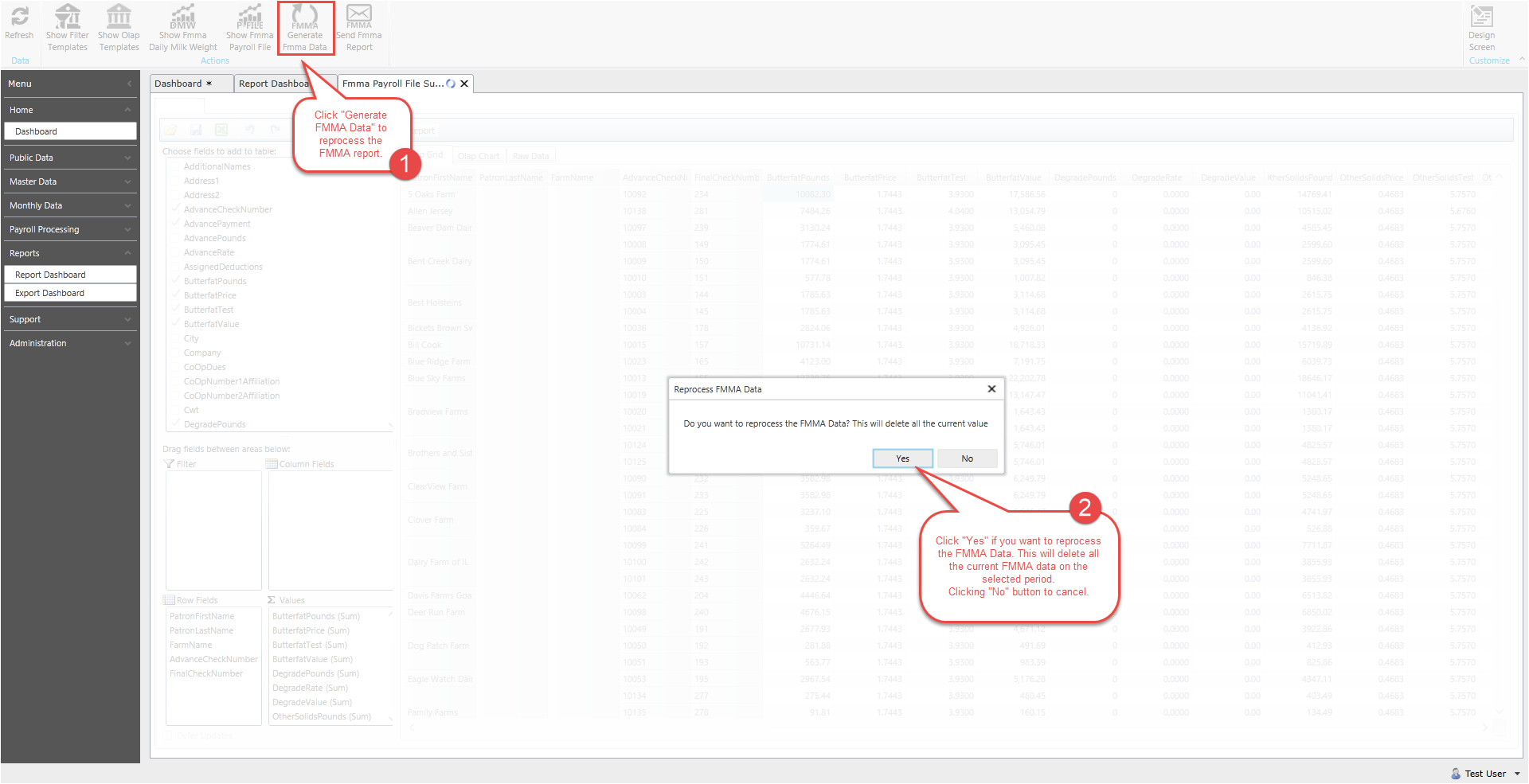
Task: Click Yes to reprocess FMMA data
Action: 902,458
